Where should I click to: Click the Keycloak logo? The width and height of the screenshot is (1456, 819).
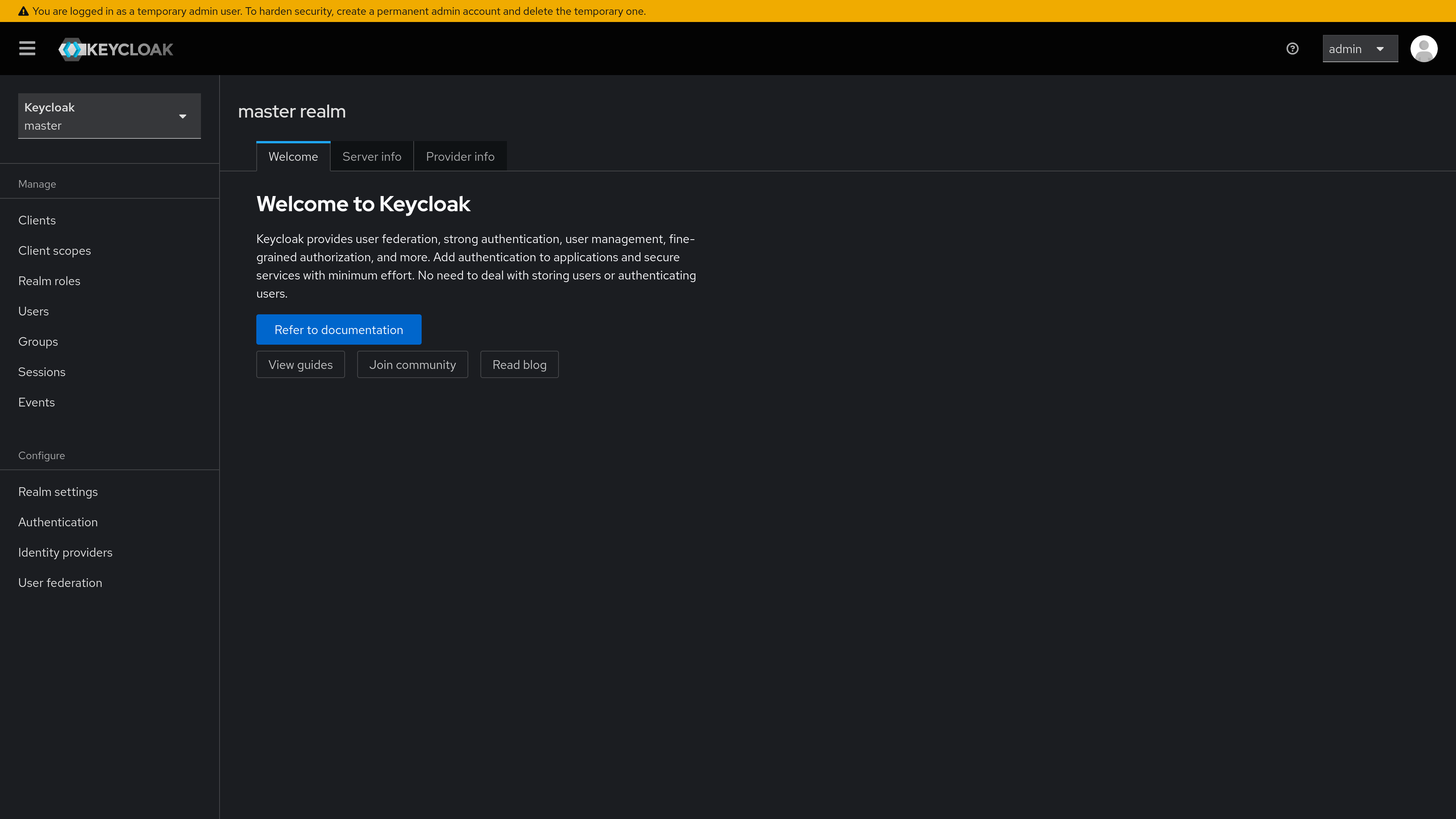pos(116,49)
